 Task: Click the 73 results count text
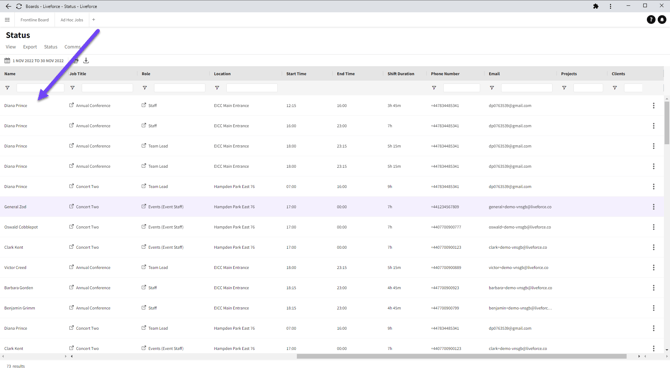(x=16, y=366)
